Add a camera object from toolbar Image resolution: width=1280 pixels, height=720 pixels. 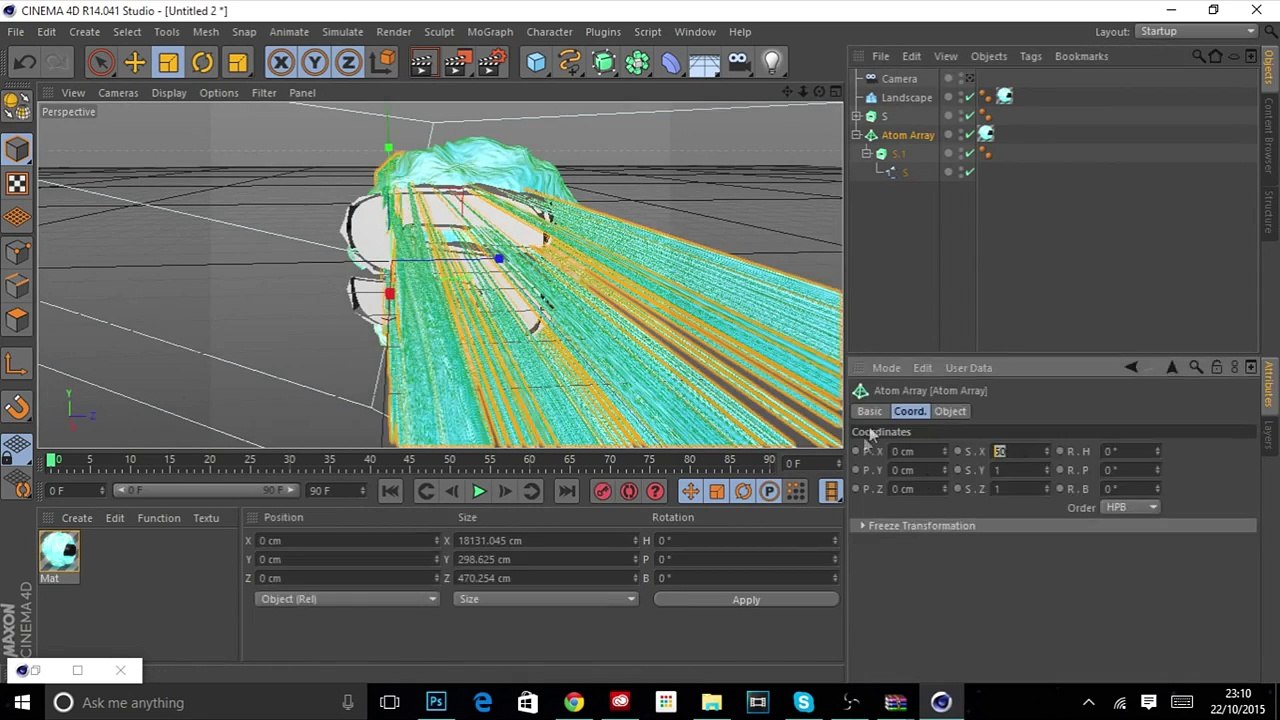pyautogui.click(x=738, y=63)
